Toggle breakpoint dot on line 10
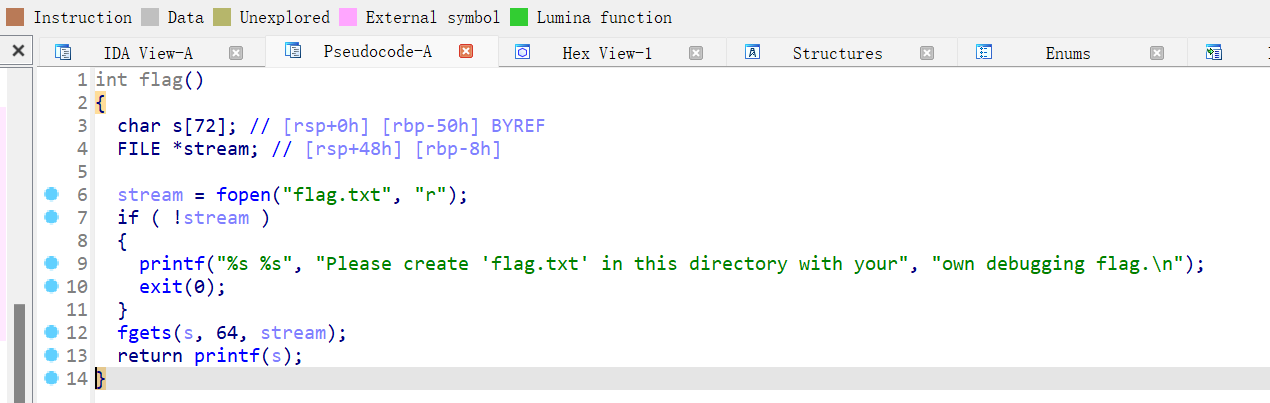Viewport: 1270px width, 403px height. point(53,286)
